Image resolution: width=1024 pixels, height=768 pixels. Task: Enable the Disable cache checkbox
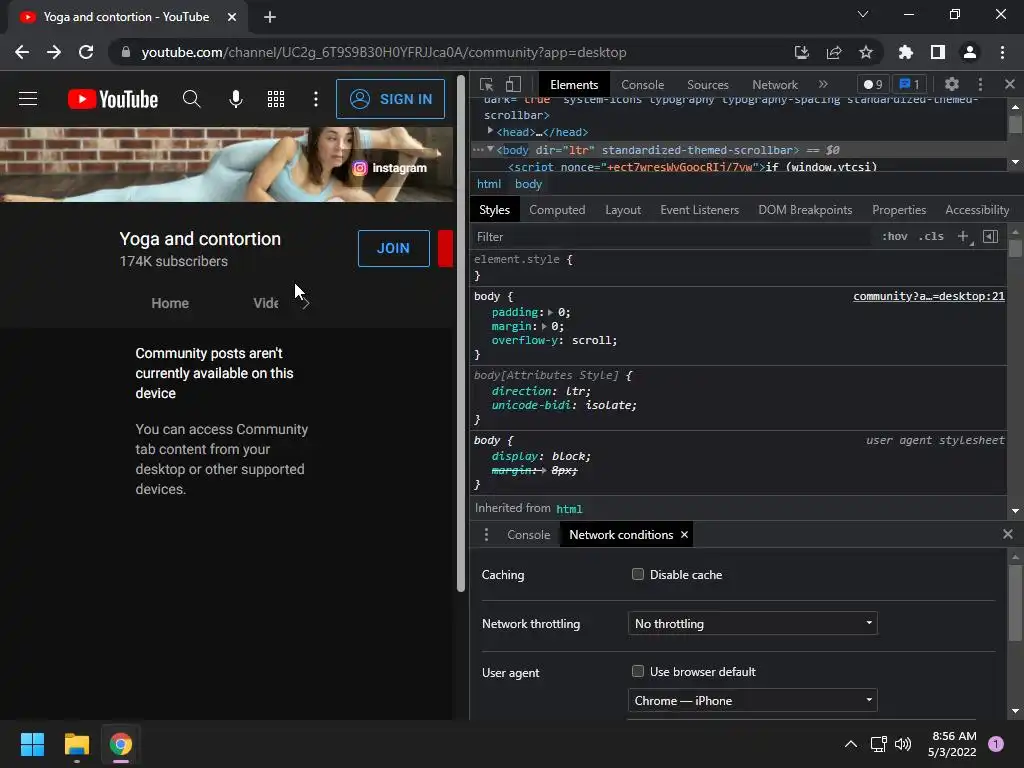tap(638, 574)
